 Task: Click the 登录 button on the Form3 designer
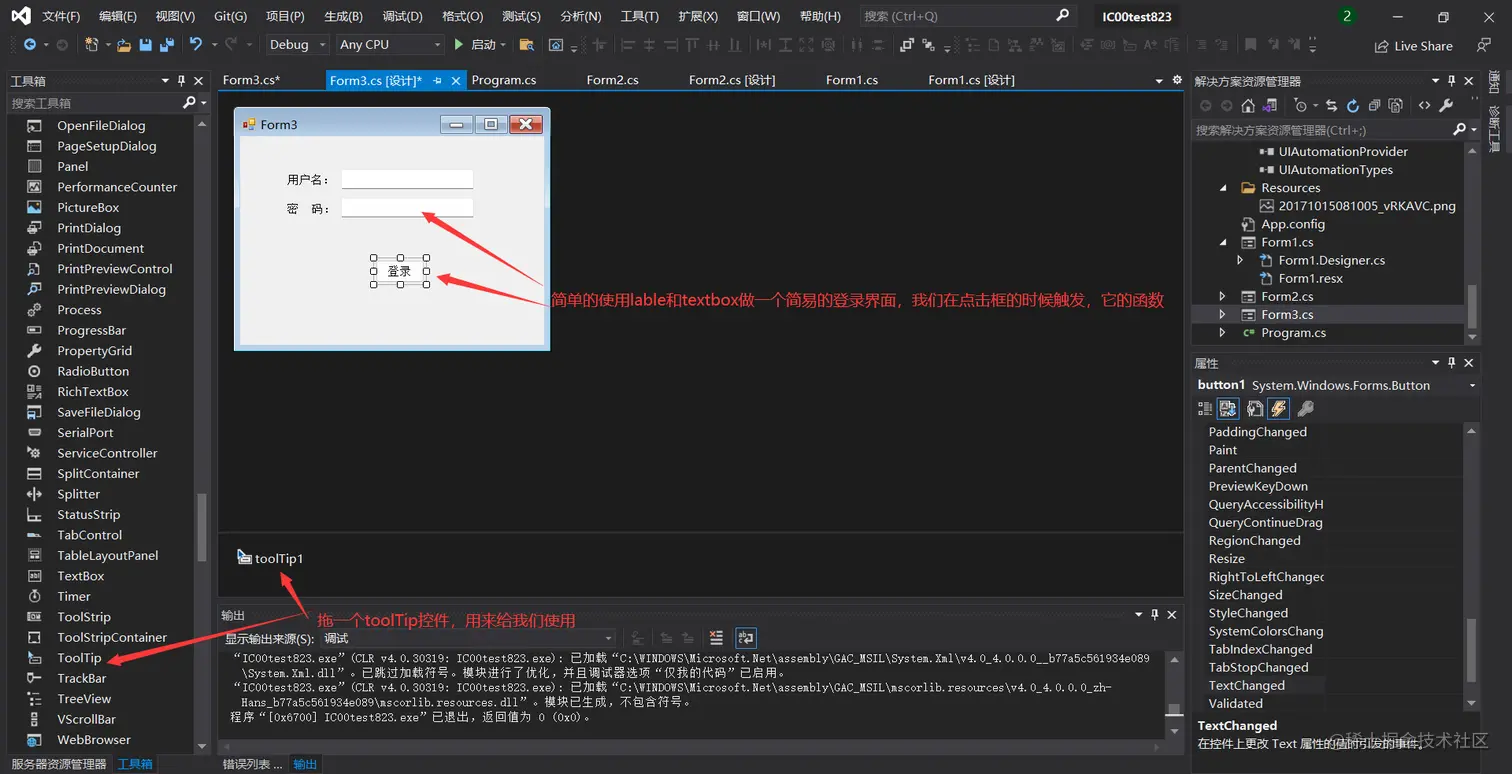pyautogui.click(x=400, y=269)
